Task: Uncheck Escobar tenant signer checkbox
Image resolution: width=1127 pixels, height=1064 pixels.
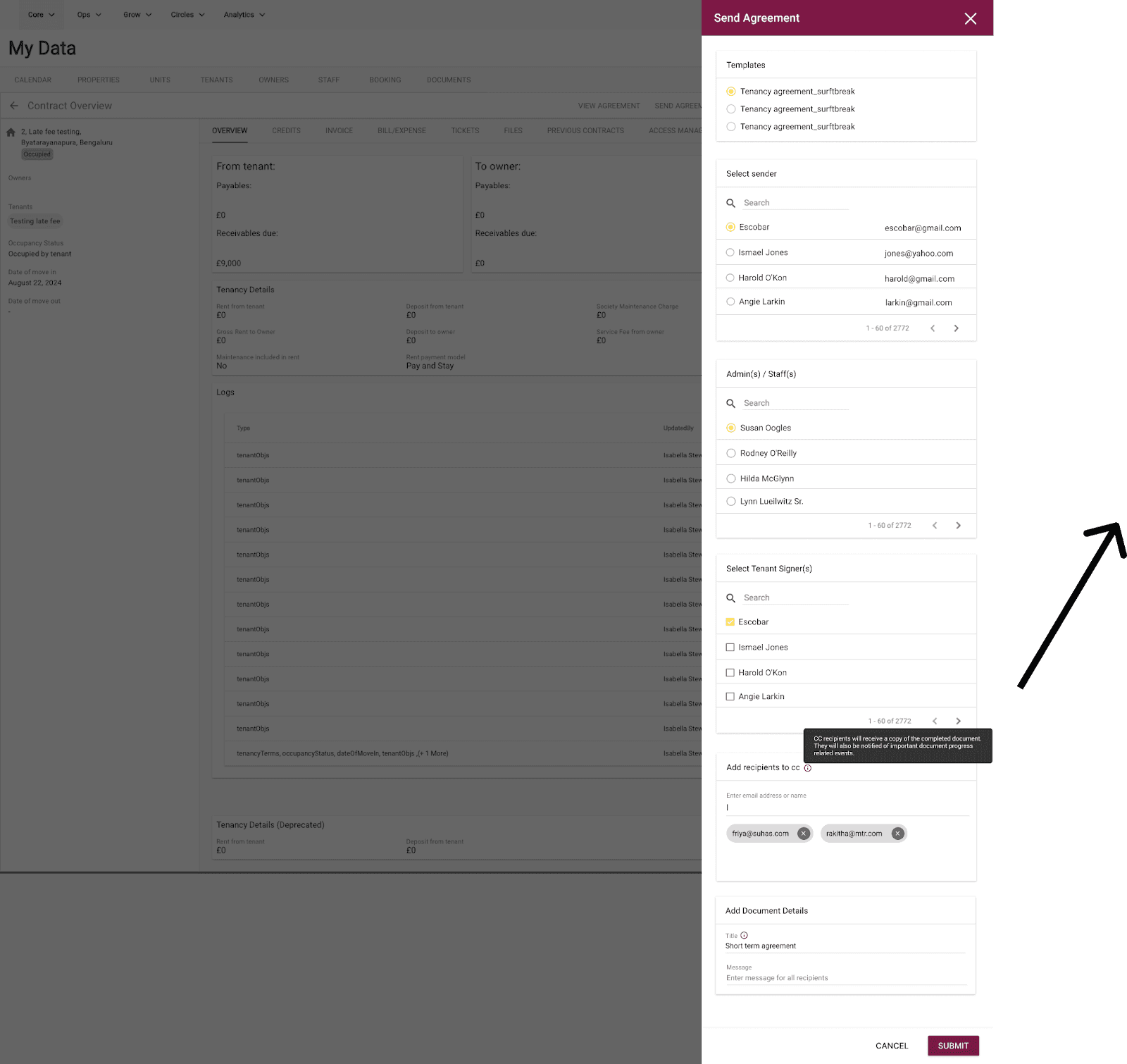Action: (x=730, y=622)
